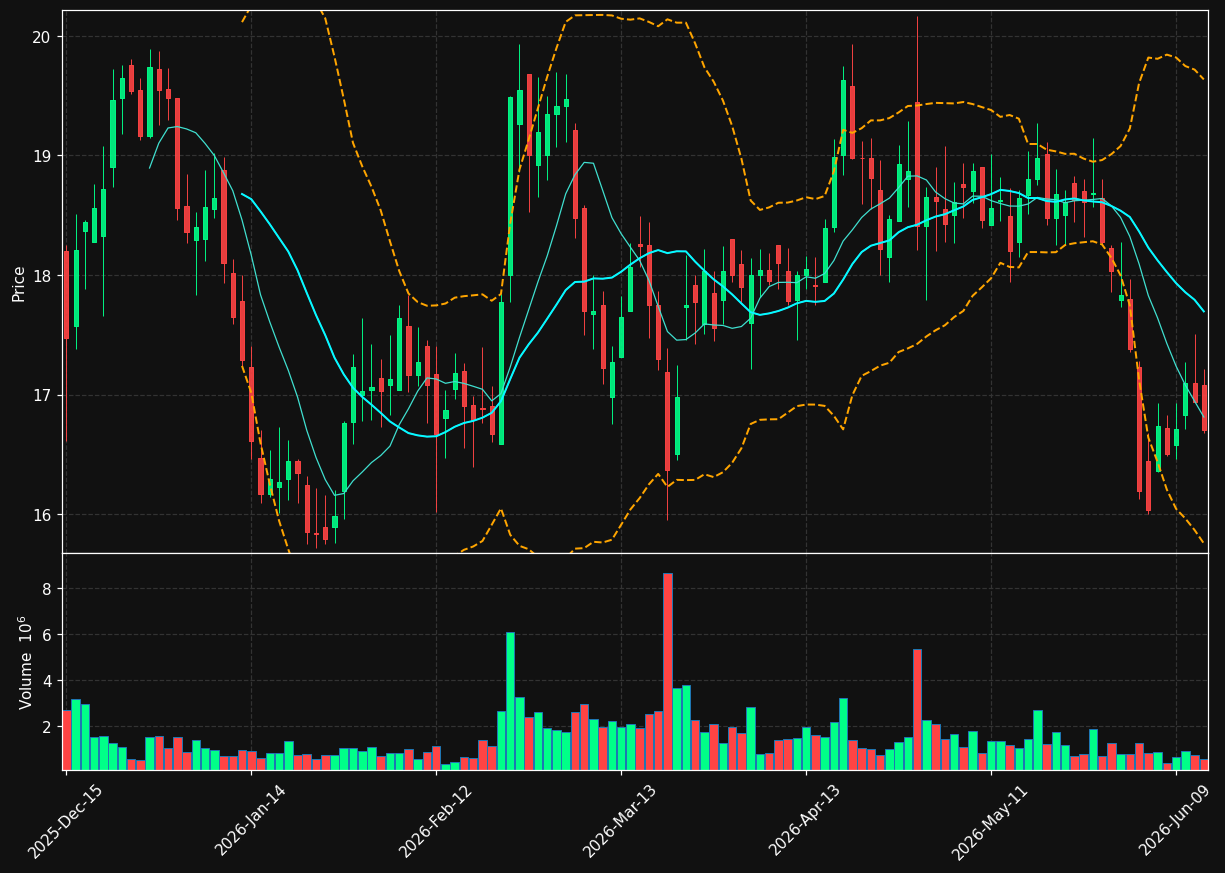
Task: Click the tallest green volume bar
Action: point(510,701)
